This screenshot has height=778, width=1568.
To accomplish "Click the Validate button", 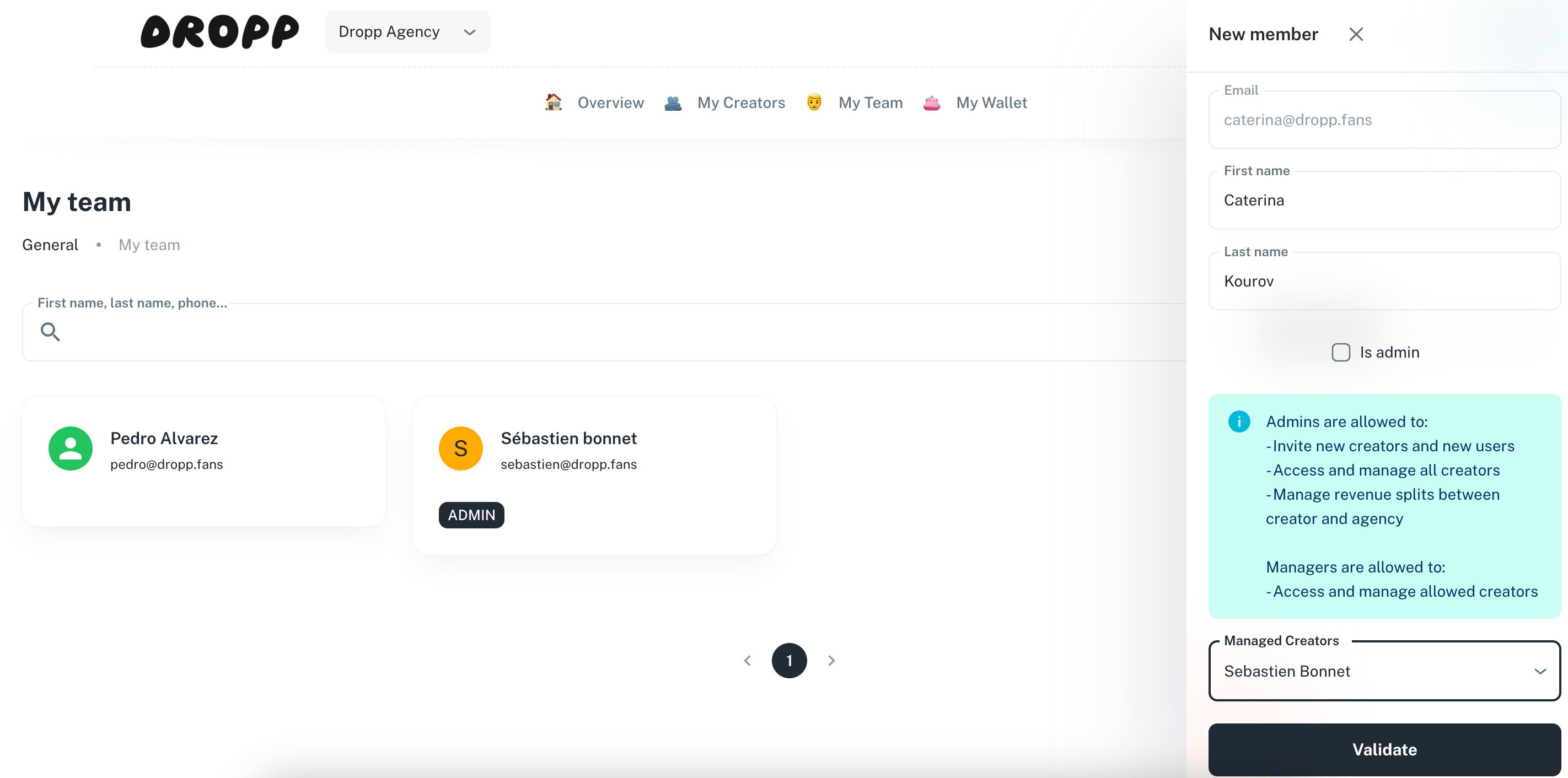I will tap(1384, 749).
